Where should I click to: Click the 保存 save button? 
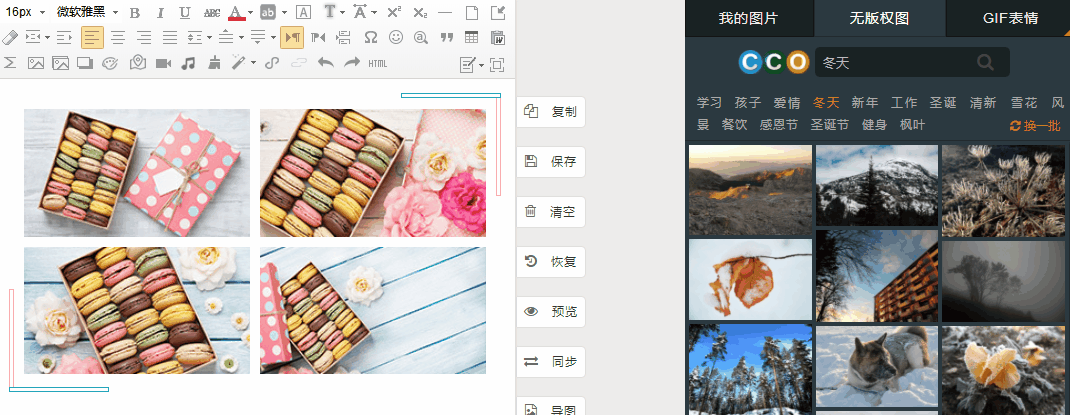(551, 162)
